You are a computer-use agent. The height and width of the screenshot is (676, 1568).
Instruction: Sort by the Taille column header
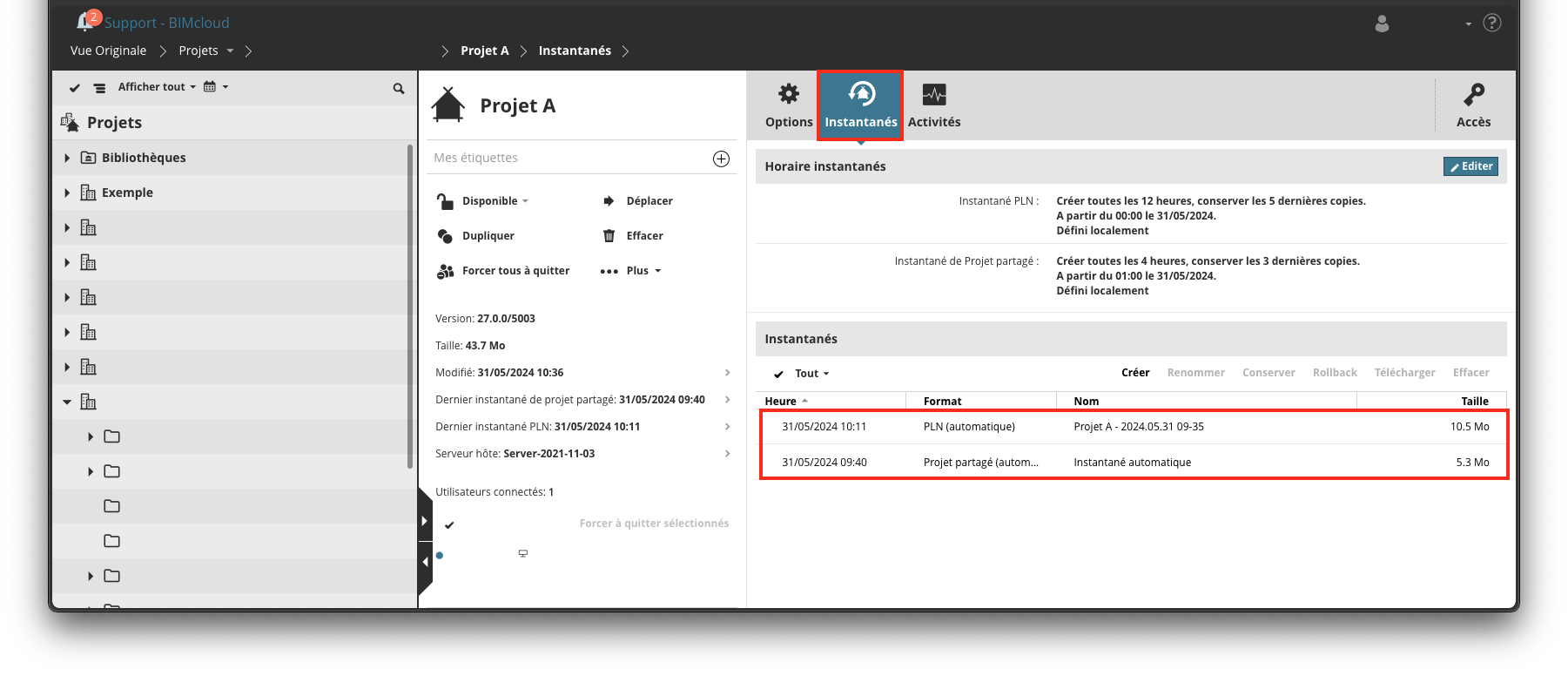(1432, 402)
